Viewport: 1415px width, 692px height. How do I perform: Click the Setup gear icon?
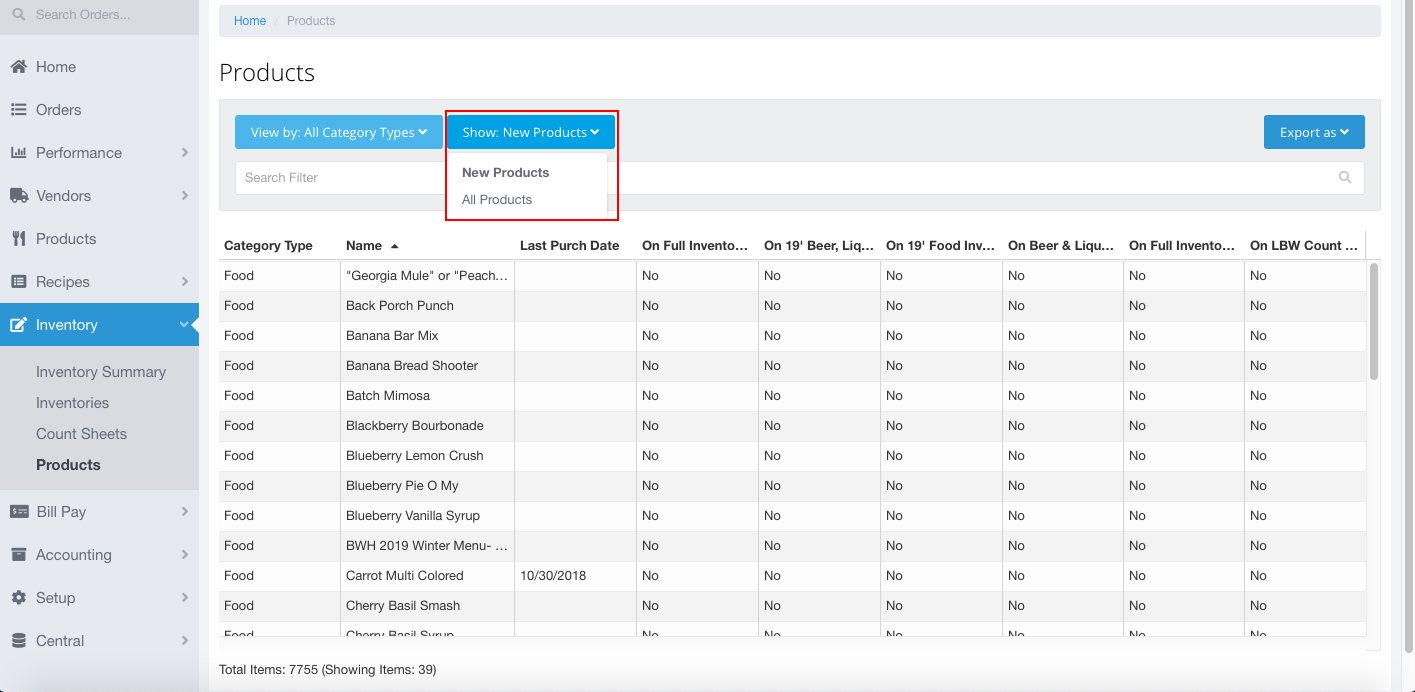(18, 598)
